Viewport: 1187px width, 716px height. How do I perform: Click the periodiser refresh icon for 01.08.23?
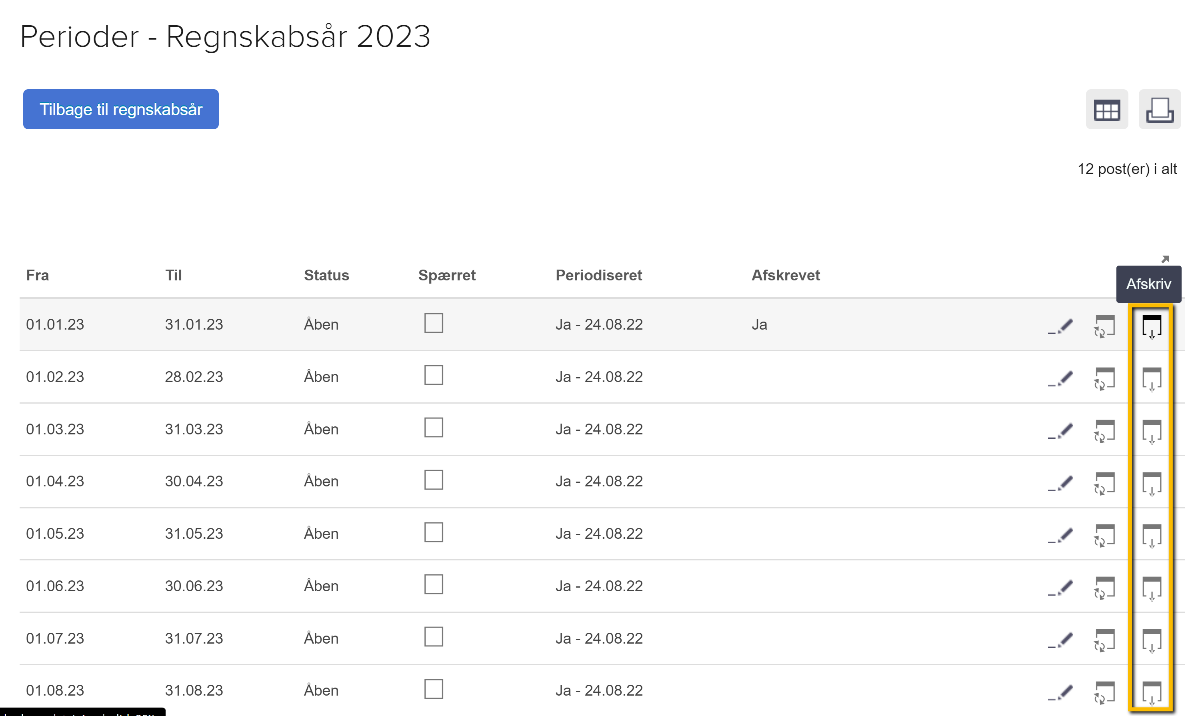(x=1104, y=692)
